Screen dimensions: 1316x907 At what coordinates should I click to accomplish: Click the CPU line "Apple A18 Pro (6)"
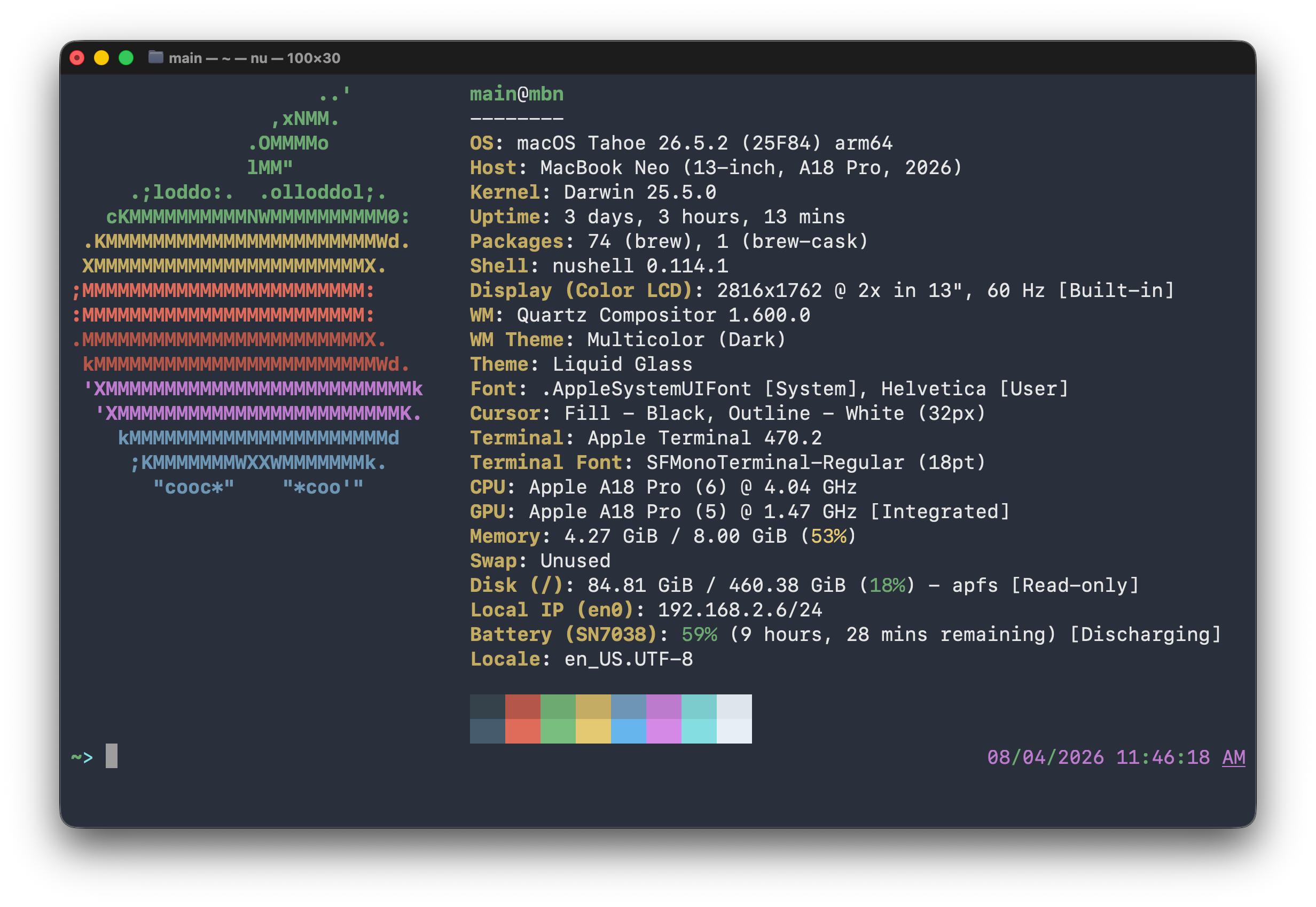(628, 487)
